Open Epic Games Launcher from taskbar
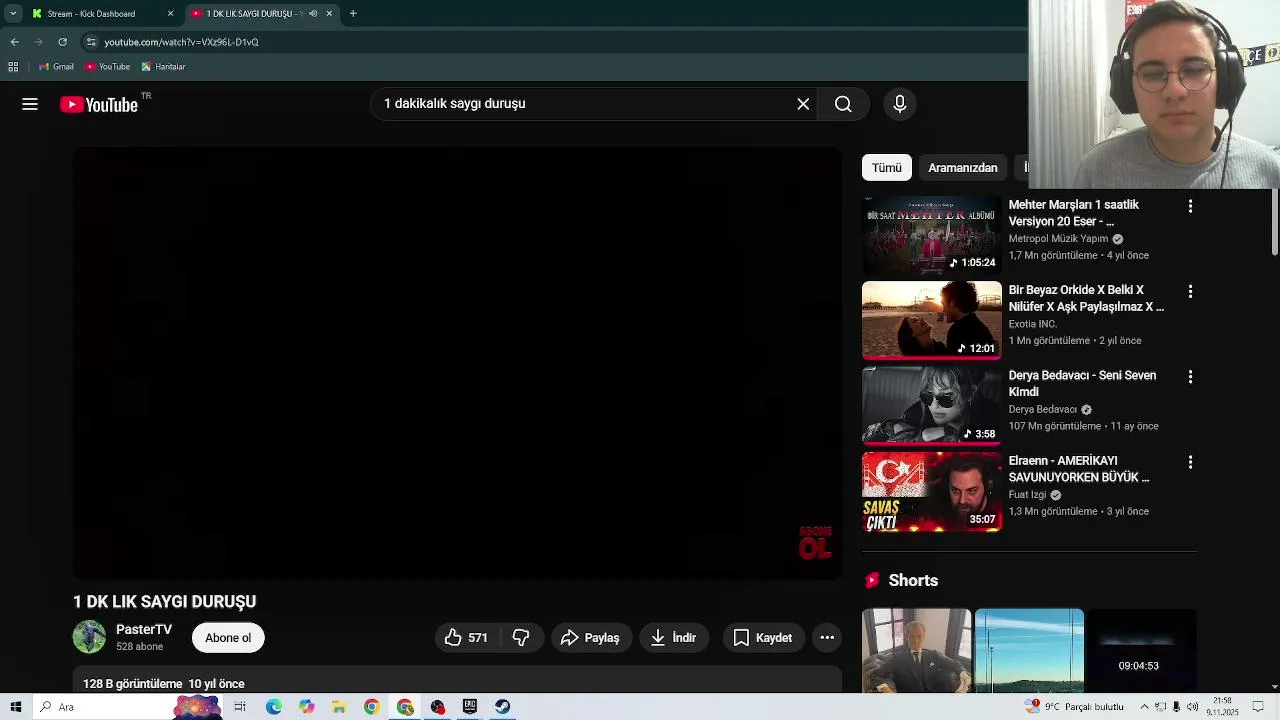The height and width of the screenshot is (720, 1280). coord(470,707)
